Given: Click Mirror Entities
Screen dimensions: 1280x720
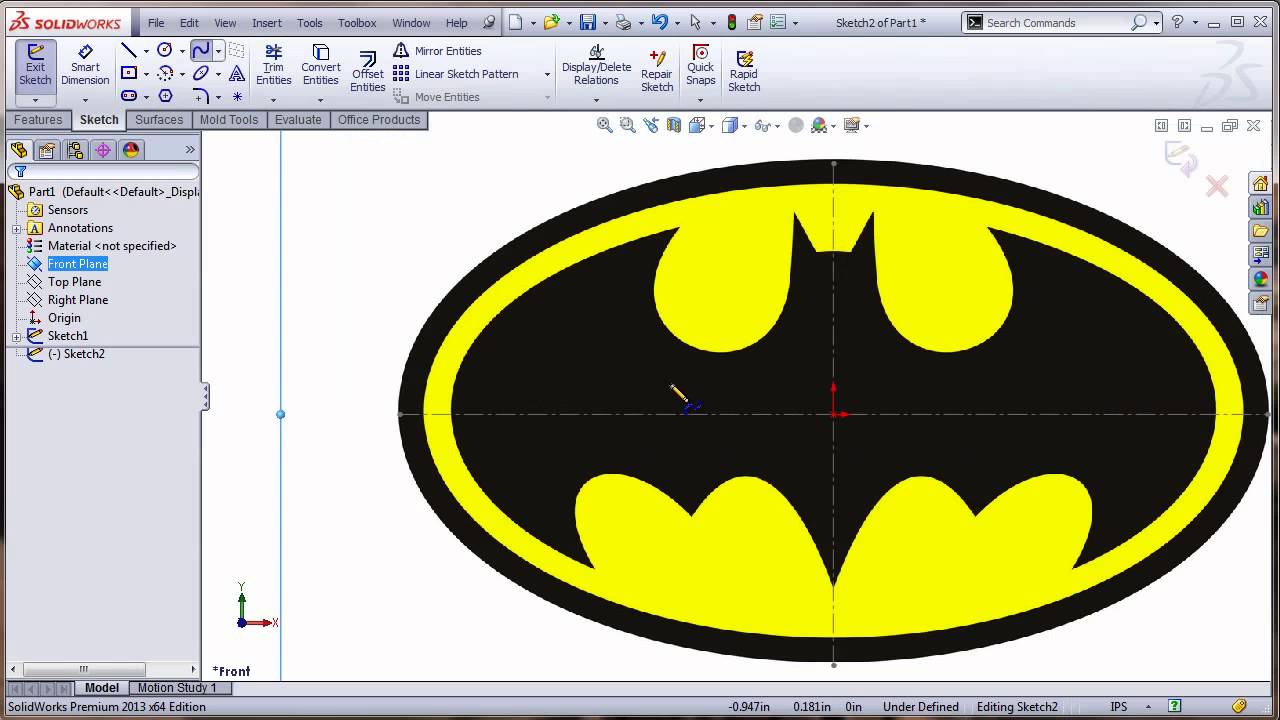Looking at the screenshot, I should point(438,51).
